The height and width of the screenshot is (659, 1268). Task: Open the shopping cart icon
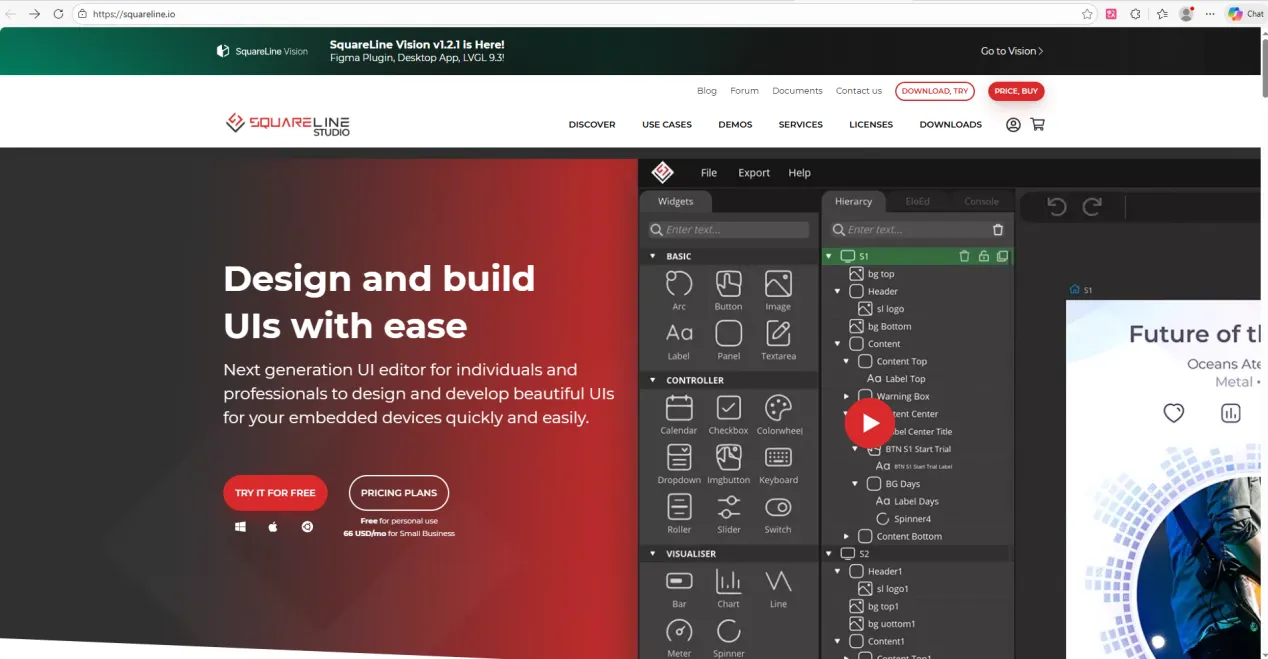(1037, 125)
